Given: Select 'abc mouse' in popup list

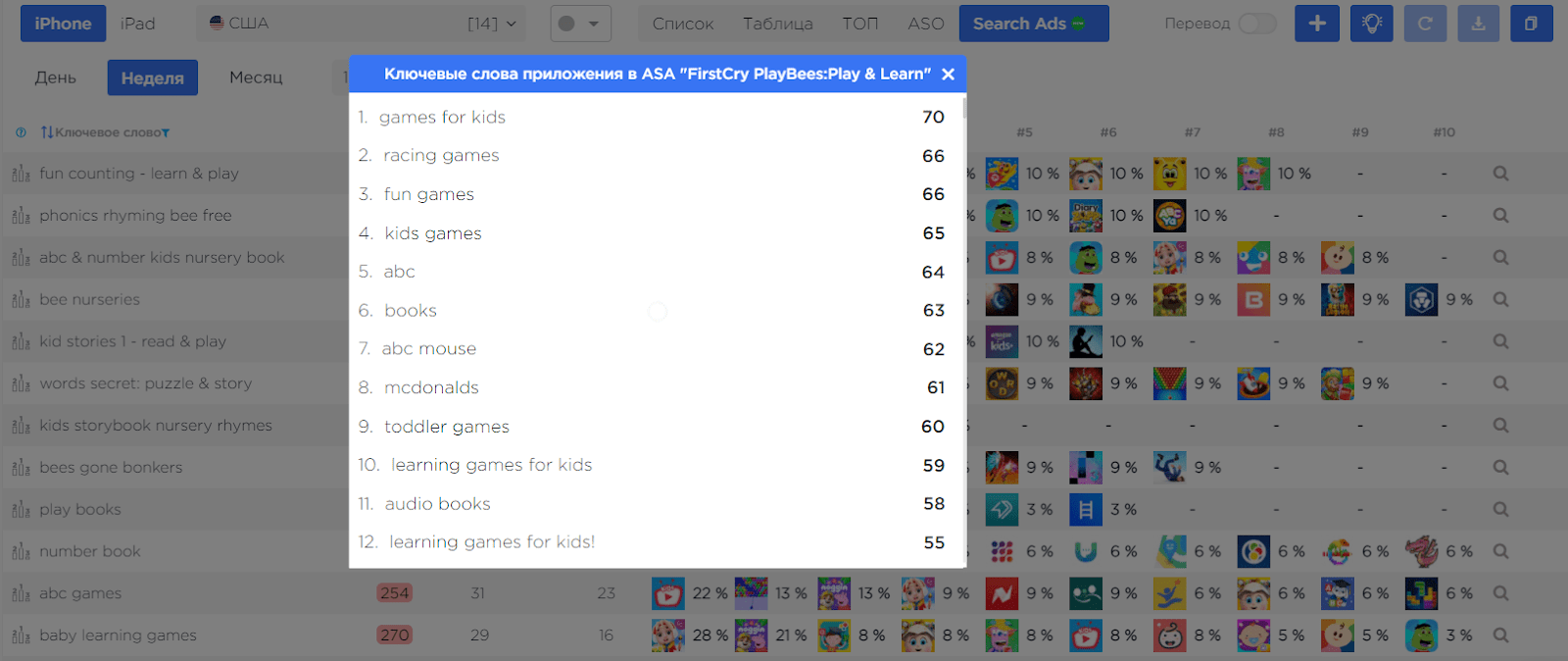Looking at the screenshot, I should click(x=428, y=348).
